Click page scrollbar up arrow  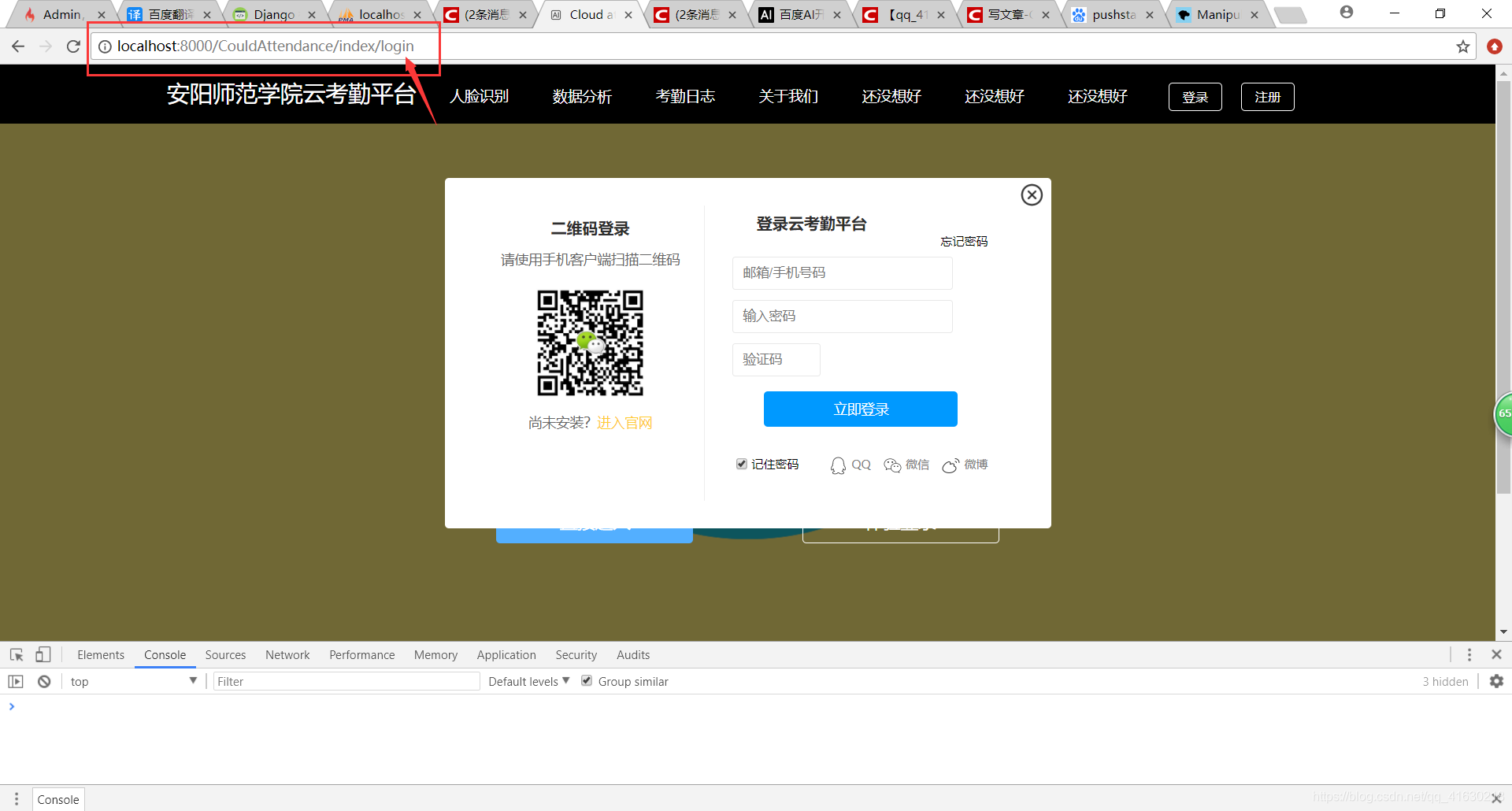pos(1503,73)
